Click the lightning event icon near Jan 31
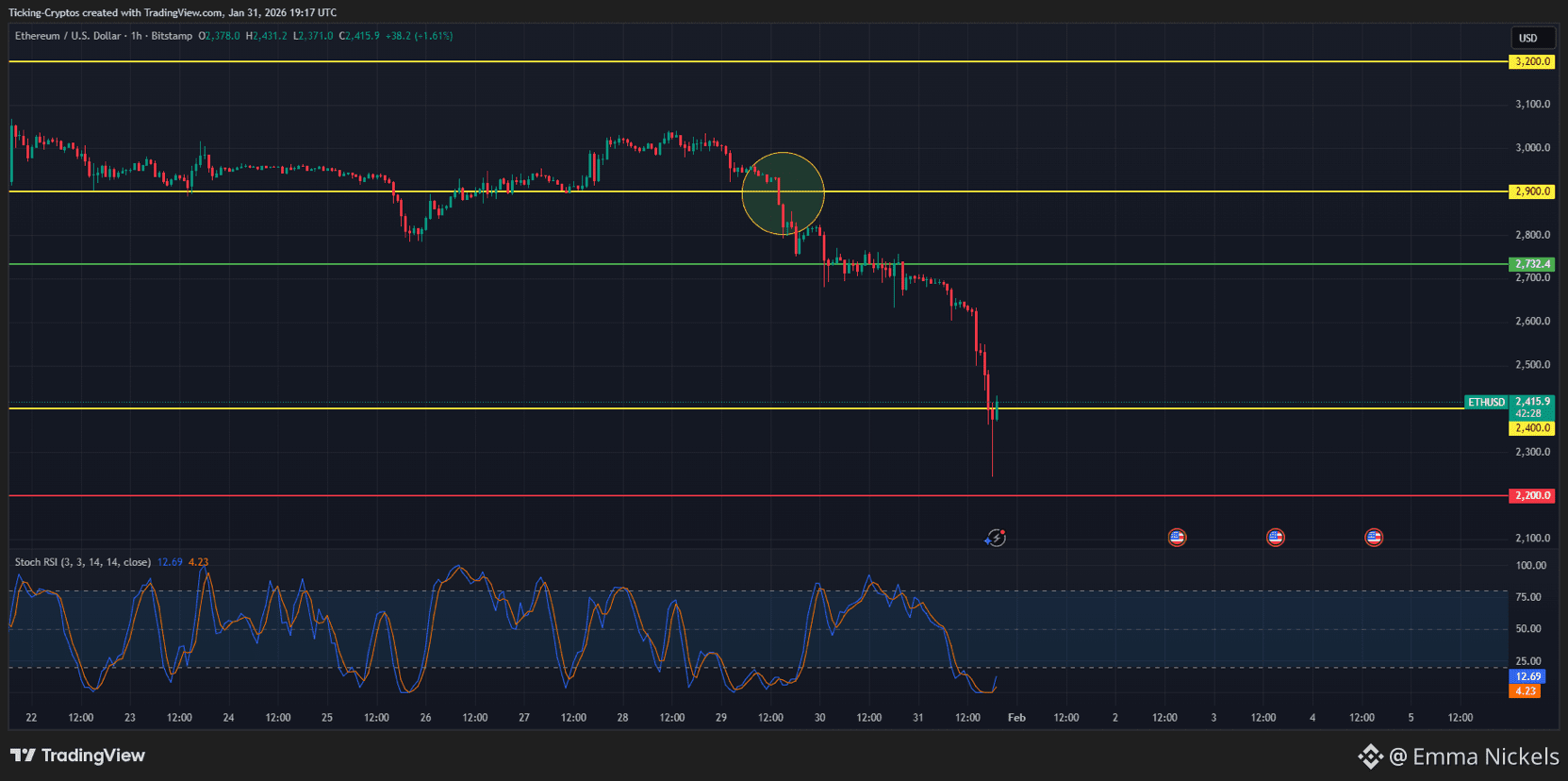The height and width of the screenshot is (781, 1568). 996,538
